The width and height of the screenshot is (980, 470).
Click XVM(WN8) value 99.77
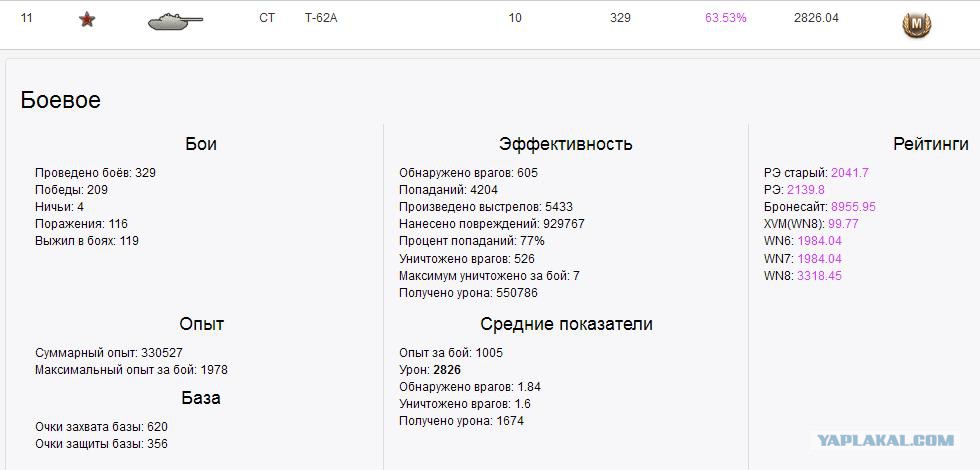coord(843,224)
